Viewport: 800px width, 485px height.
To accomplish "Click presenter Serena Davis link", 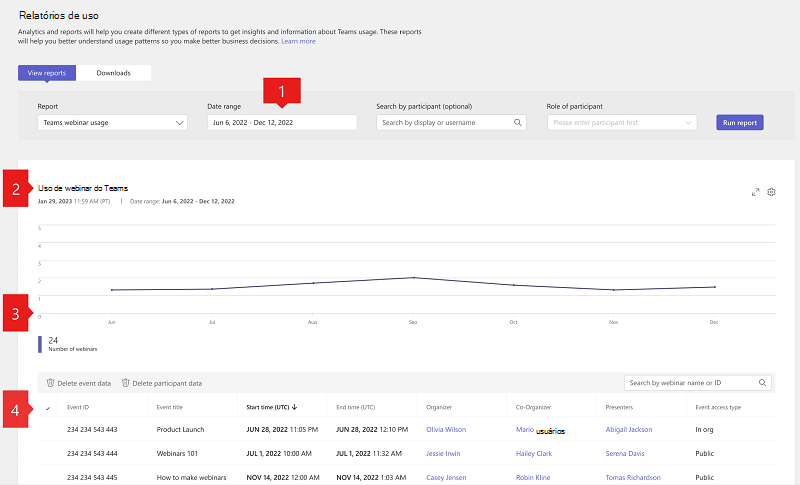I will coord(627,453).
